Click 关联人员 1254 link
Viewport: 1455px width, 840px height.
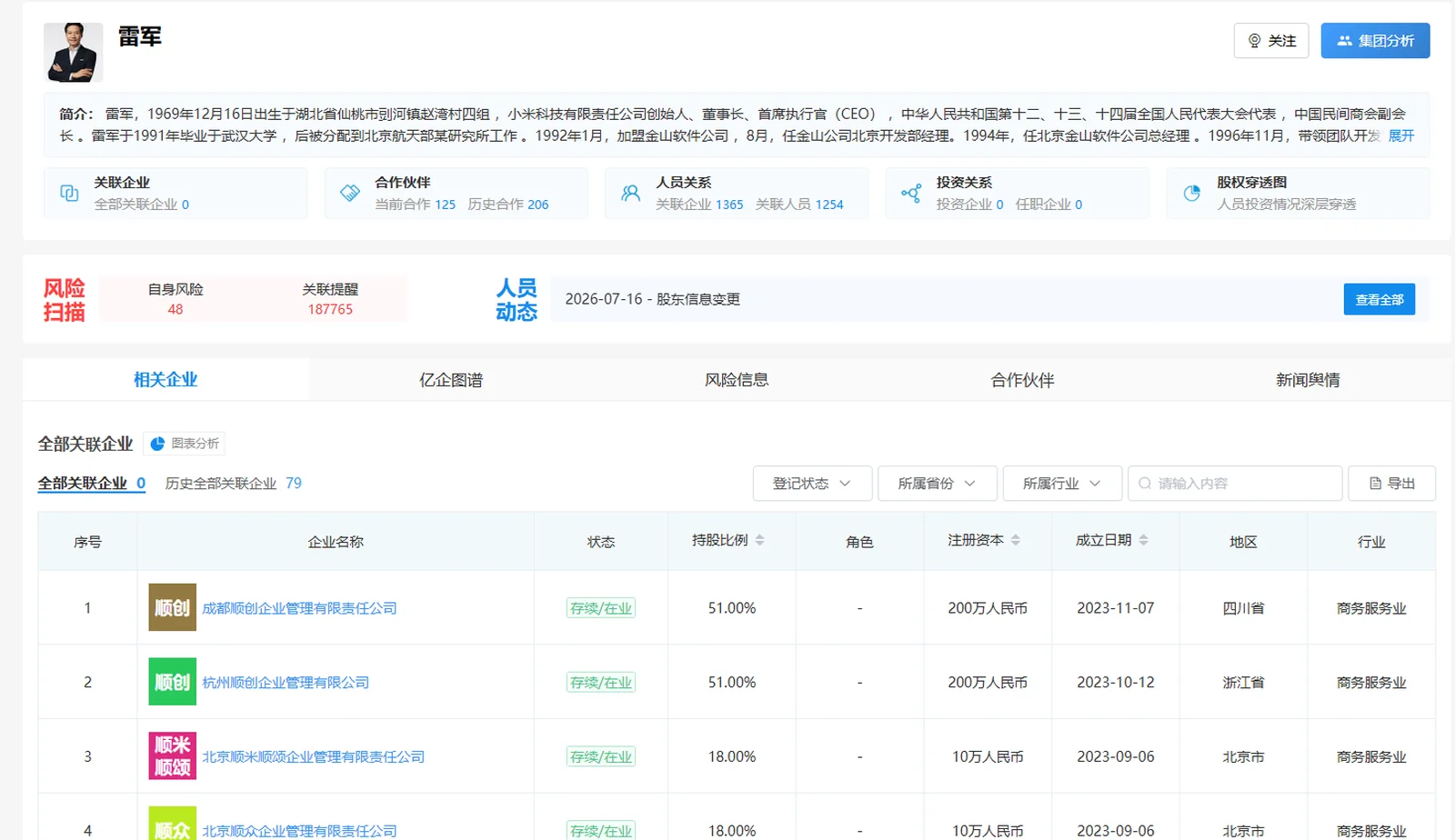[x=799, y=205]
